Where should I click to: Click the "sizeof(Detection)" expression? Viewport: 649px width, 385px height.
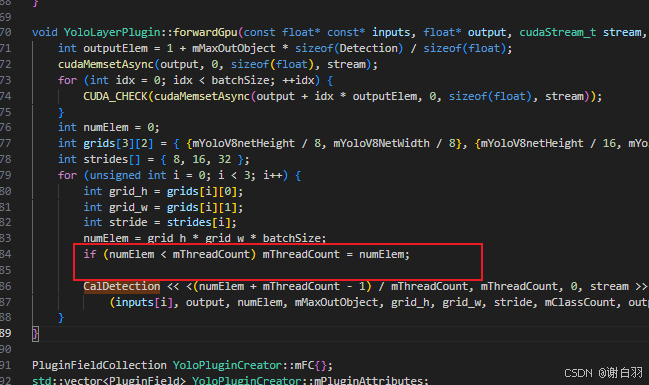coord(349,48)
